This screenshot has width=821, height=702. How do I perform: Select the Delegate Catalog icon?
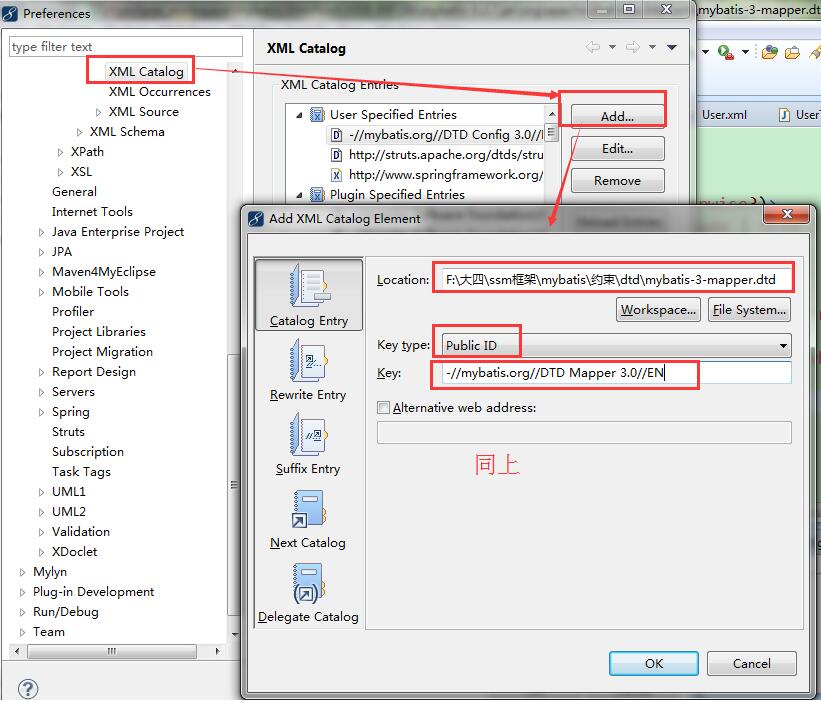point(308,583)
